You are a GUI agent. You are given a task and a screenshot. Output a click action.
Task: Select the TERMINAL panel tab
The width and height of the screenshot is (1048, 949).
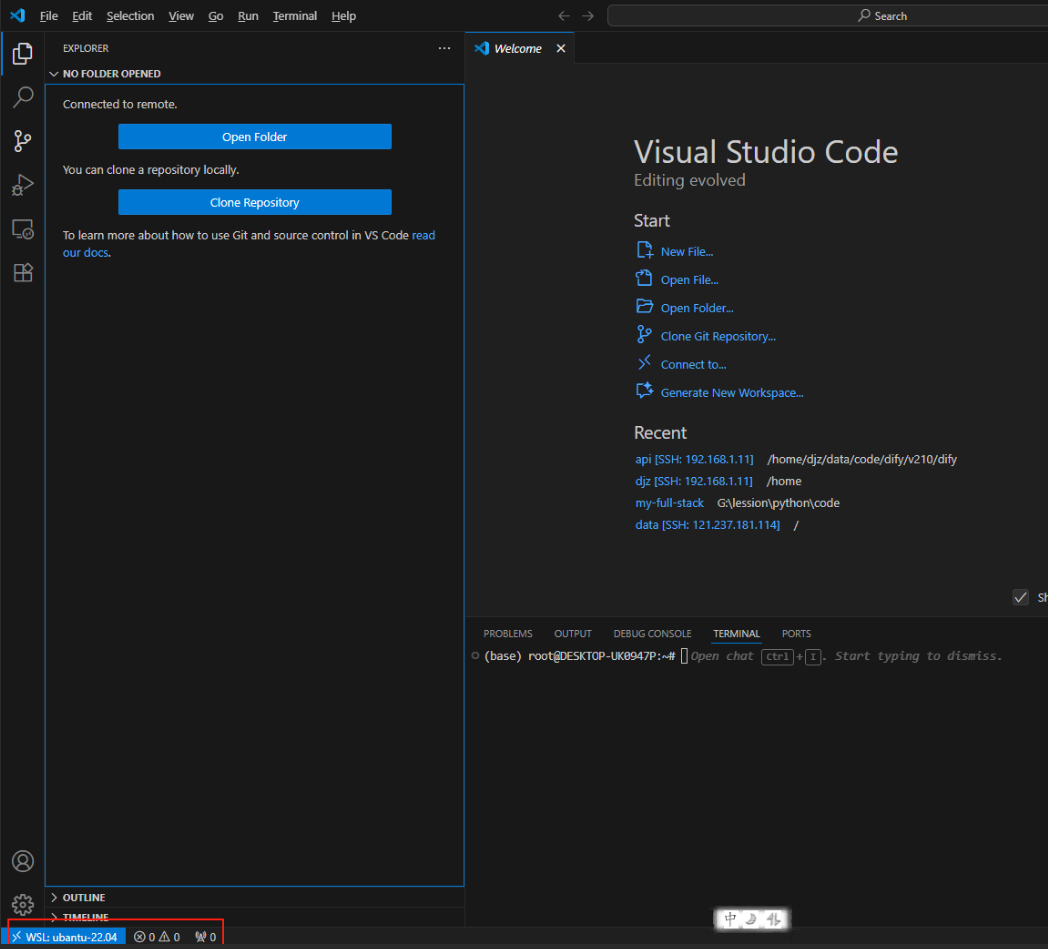737,634
